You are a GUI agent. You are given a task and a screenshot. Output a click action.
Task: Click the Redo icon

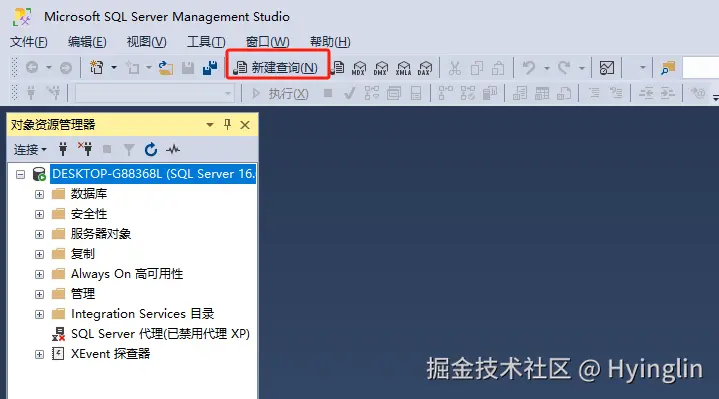coord(564,68)
